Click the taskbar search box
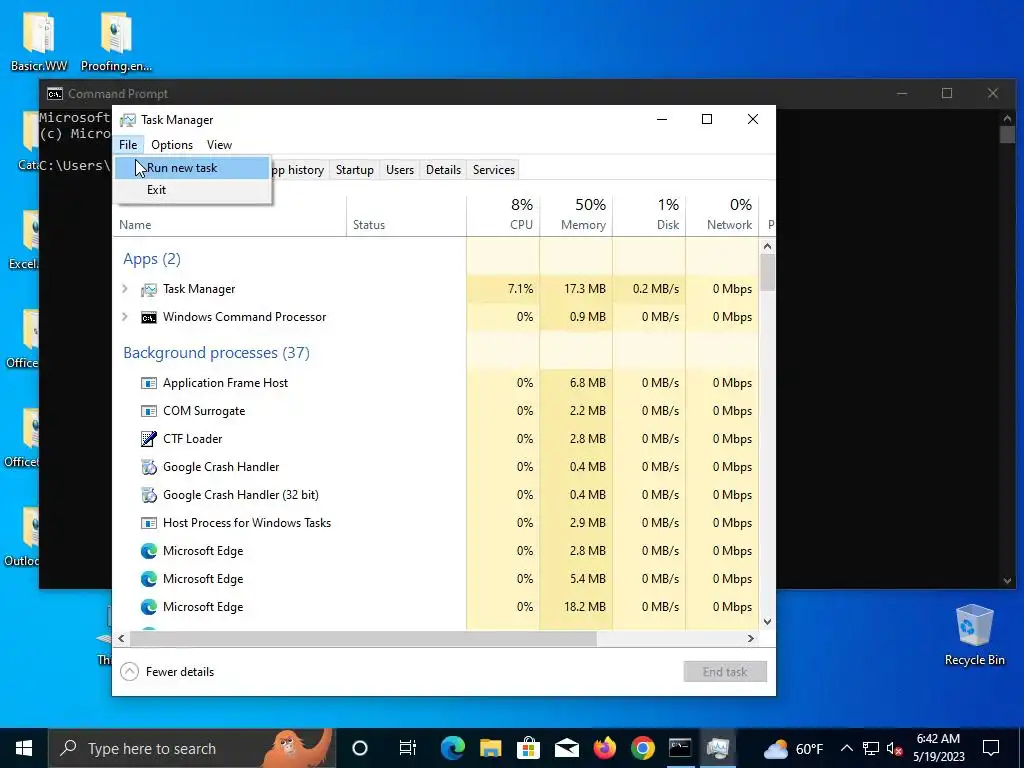 193,748
